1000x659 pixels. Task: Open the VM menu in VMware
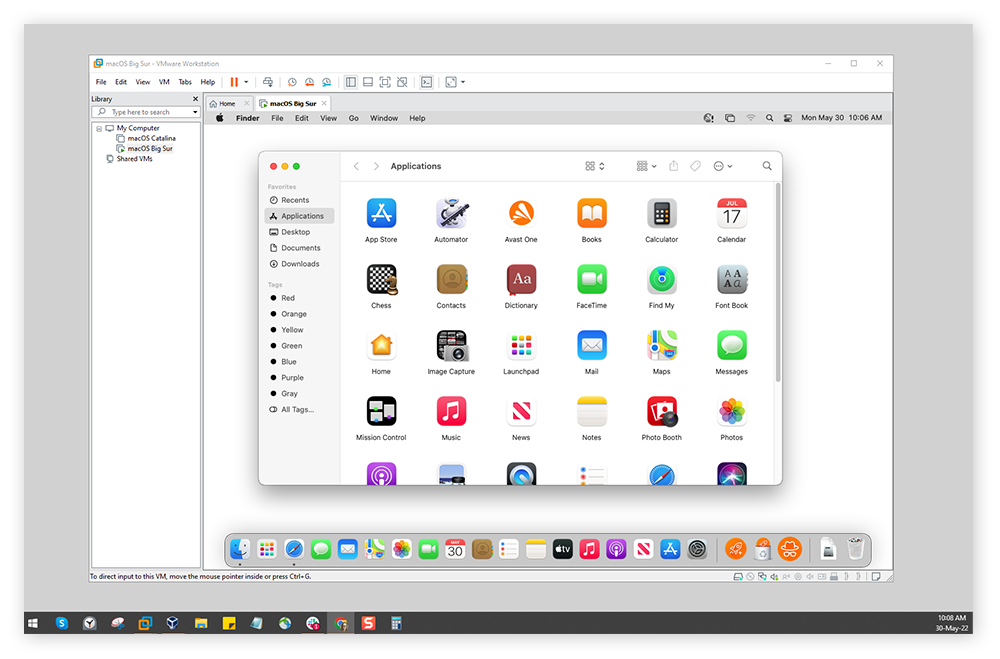click(164, 82)
